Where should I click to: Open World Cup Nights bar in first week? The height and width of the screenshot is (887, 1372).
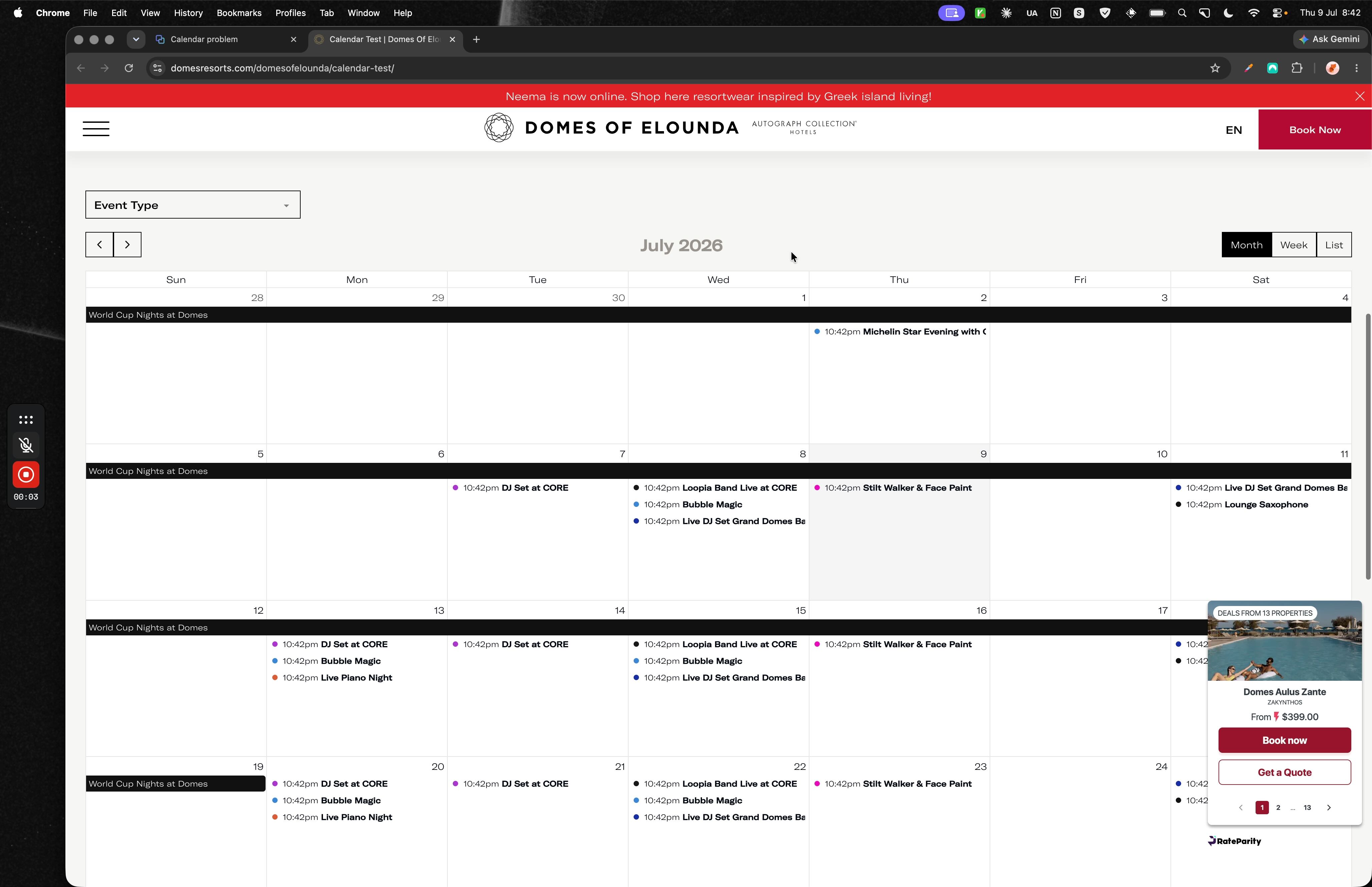tap(718, 315)
